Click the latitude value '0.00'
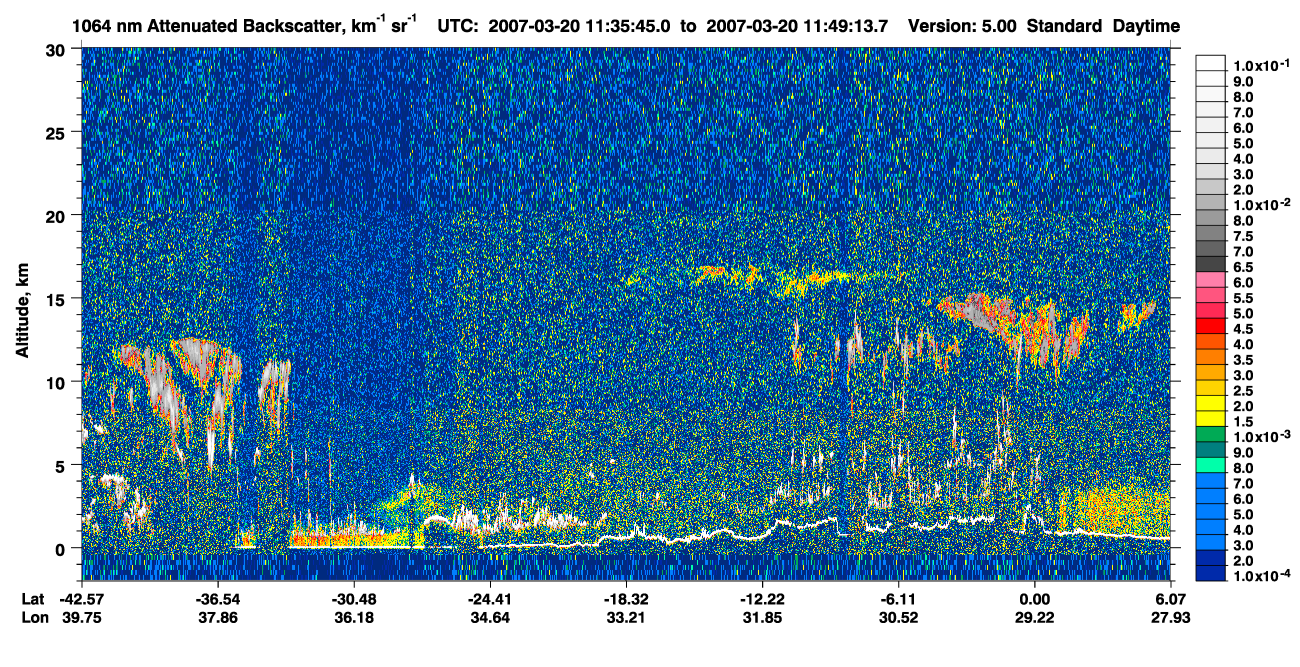The width and height of the screenshot is (1300, 667). click(x=1035, y=598)
